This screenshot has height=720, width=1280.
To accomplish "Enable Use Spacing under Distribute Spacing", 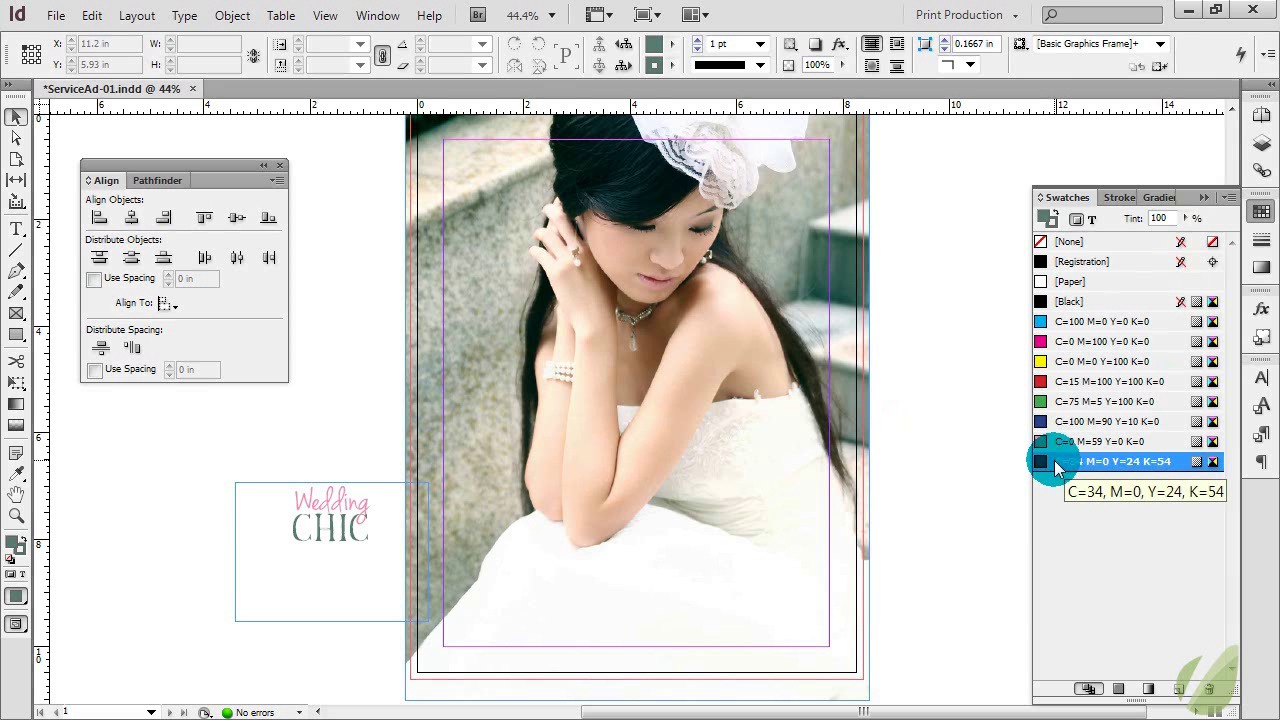I will coord(95,370).
